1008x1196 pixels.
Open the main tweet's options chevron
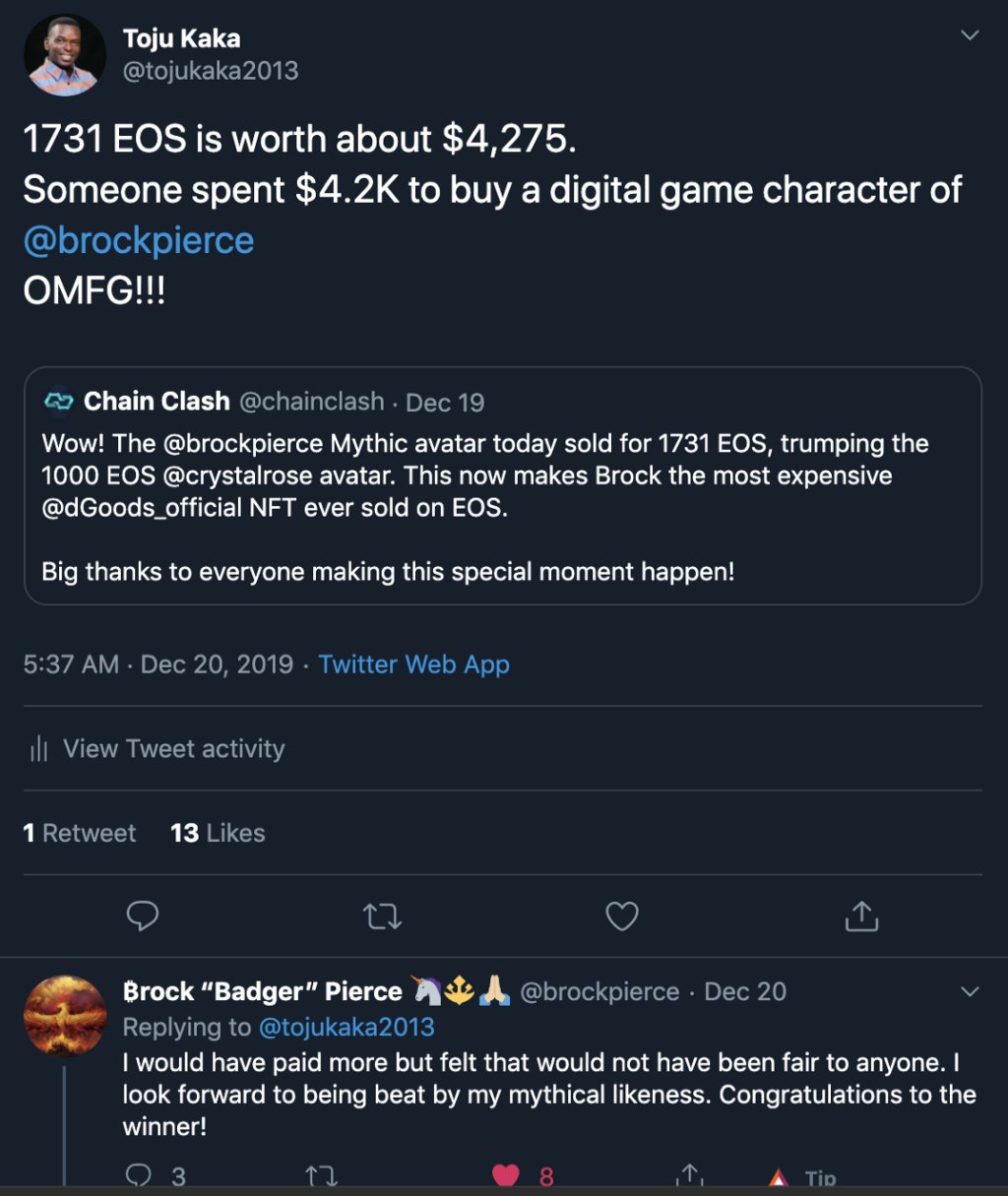pos(970,35)
